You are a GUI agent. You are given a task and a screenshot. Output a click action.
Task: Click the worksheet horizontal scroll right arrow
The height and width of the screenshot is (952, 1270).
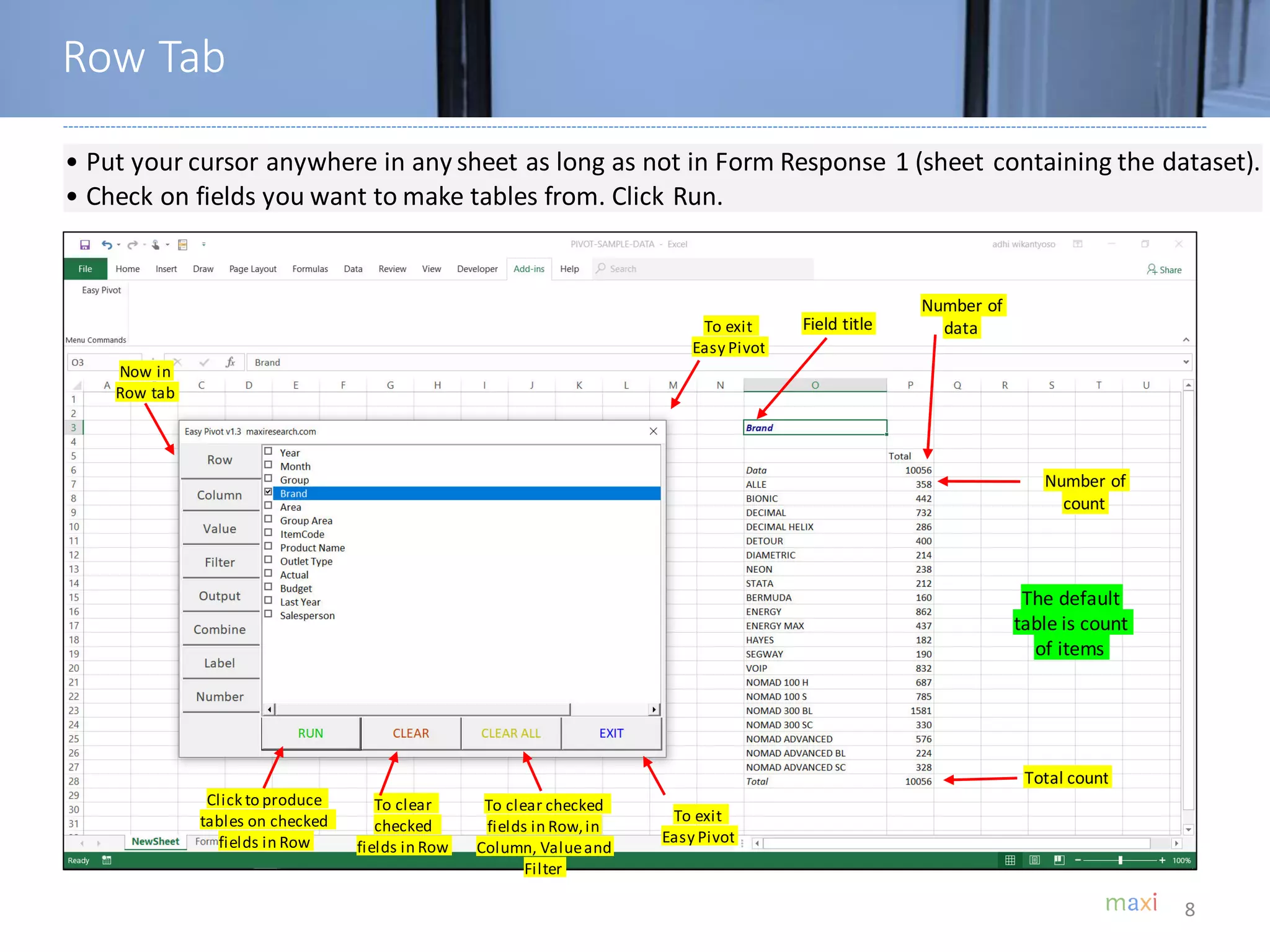(x=1176, y=844)
